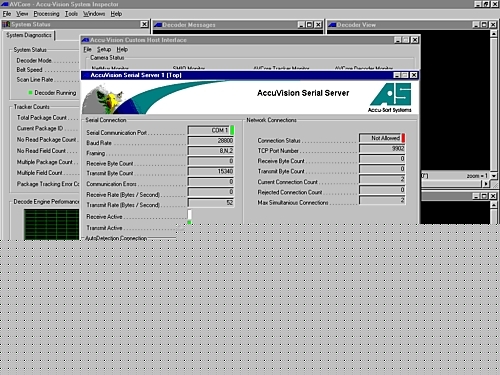The width and height of the screenshot is (500, 375).
Task: Minimize the Decoder View window
Action: click(476, 25)
